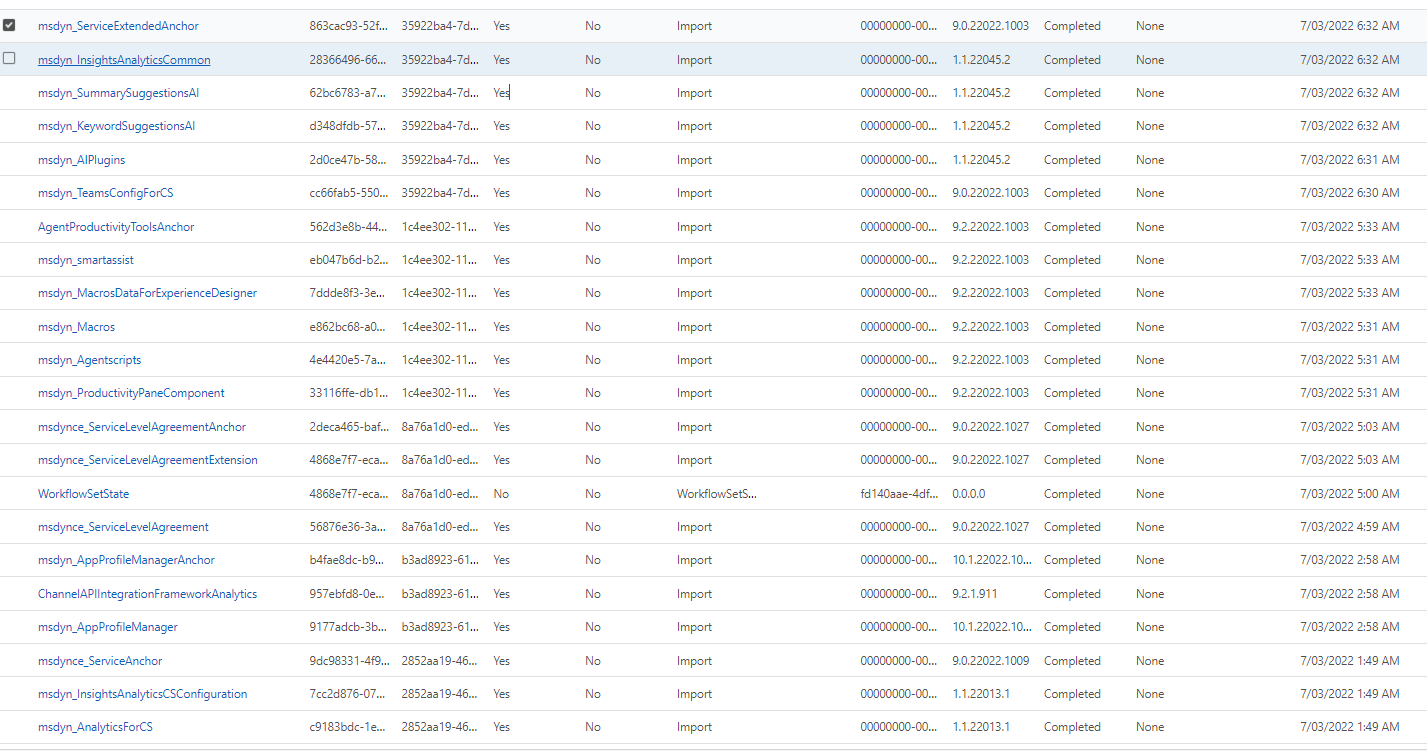
Task: Select ID cell 957ebfd8-0e...
Action: [x=348, y=594]
